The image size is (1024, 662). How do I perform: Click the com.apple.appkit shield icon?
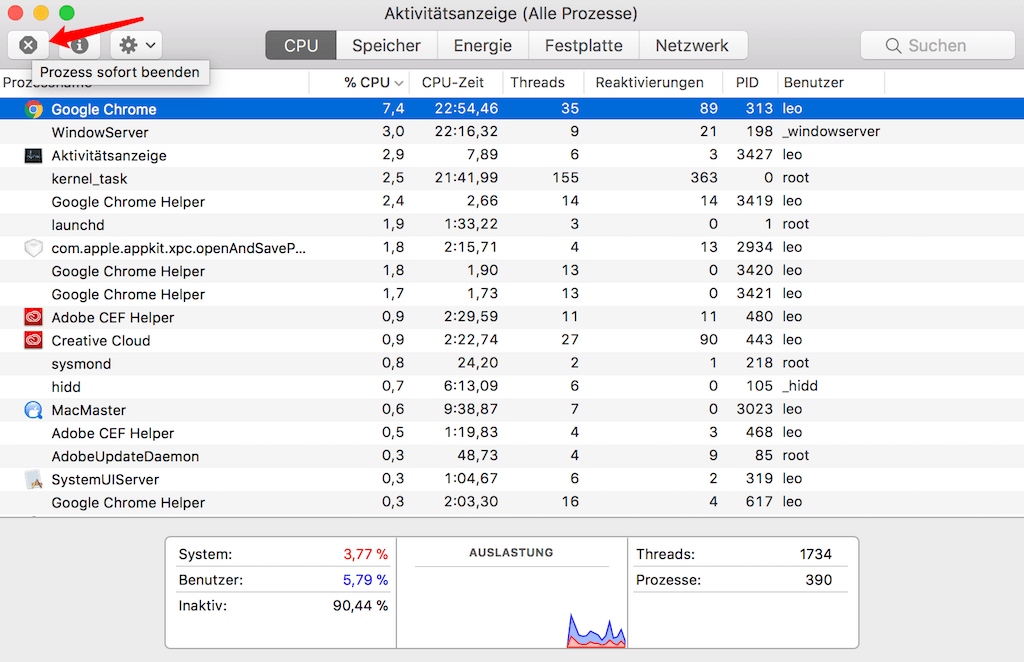33,248
